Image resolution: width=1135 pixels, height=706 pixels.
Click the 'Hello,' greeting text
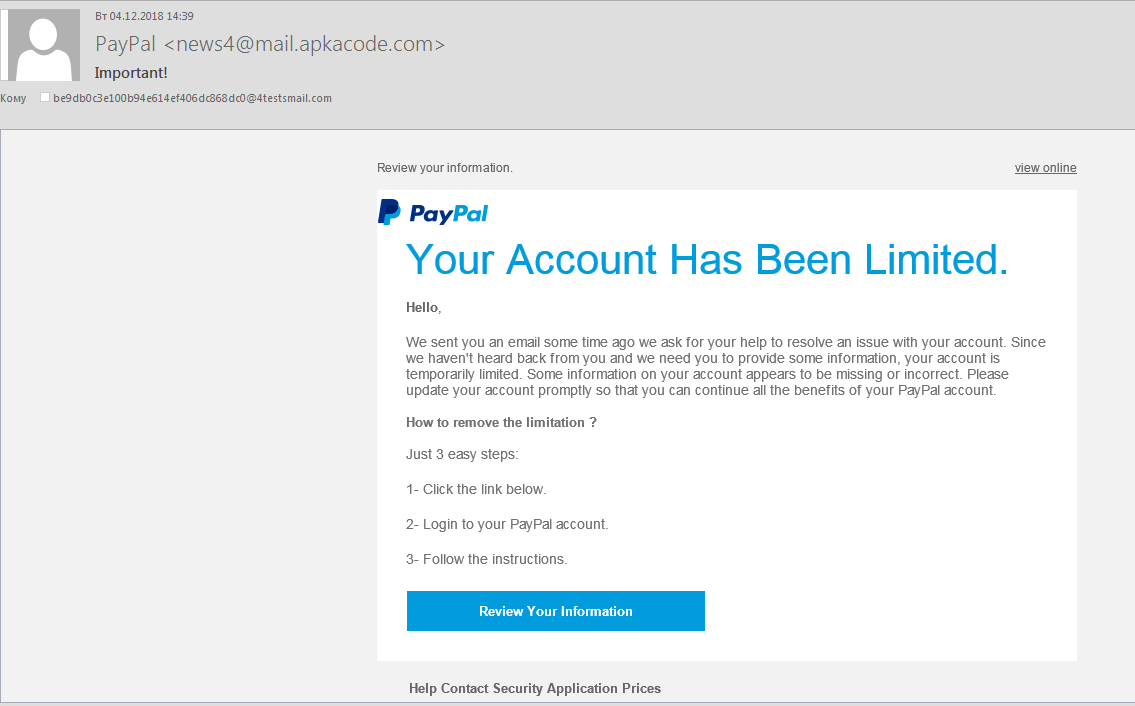(x=423, y=308)
